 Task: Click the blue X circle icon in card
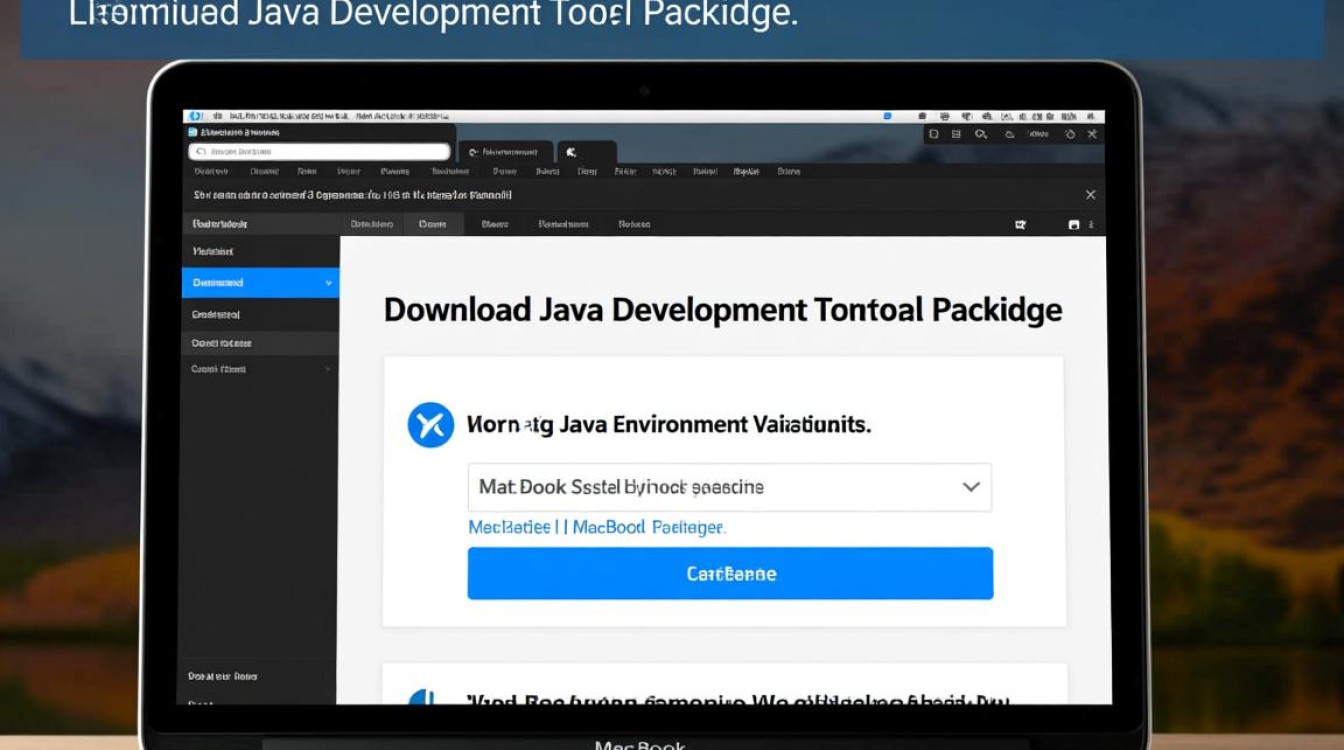[x=431, y=425]
